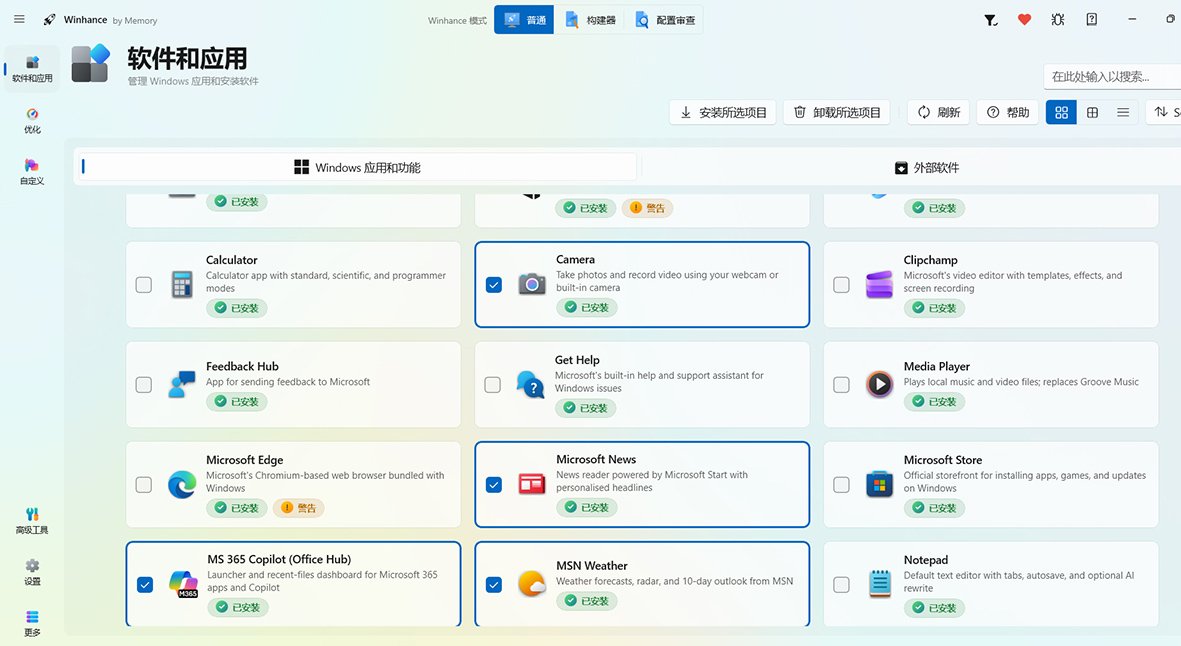
Task: Untick the Camera checkbox
Action: (493, 285)
